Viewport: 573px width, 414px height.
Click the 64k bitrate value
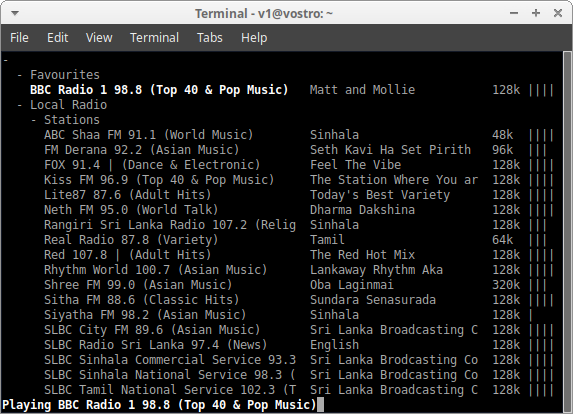click(x=502, y=240)
